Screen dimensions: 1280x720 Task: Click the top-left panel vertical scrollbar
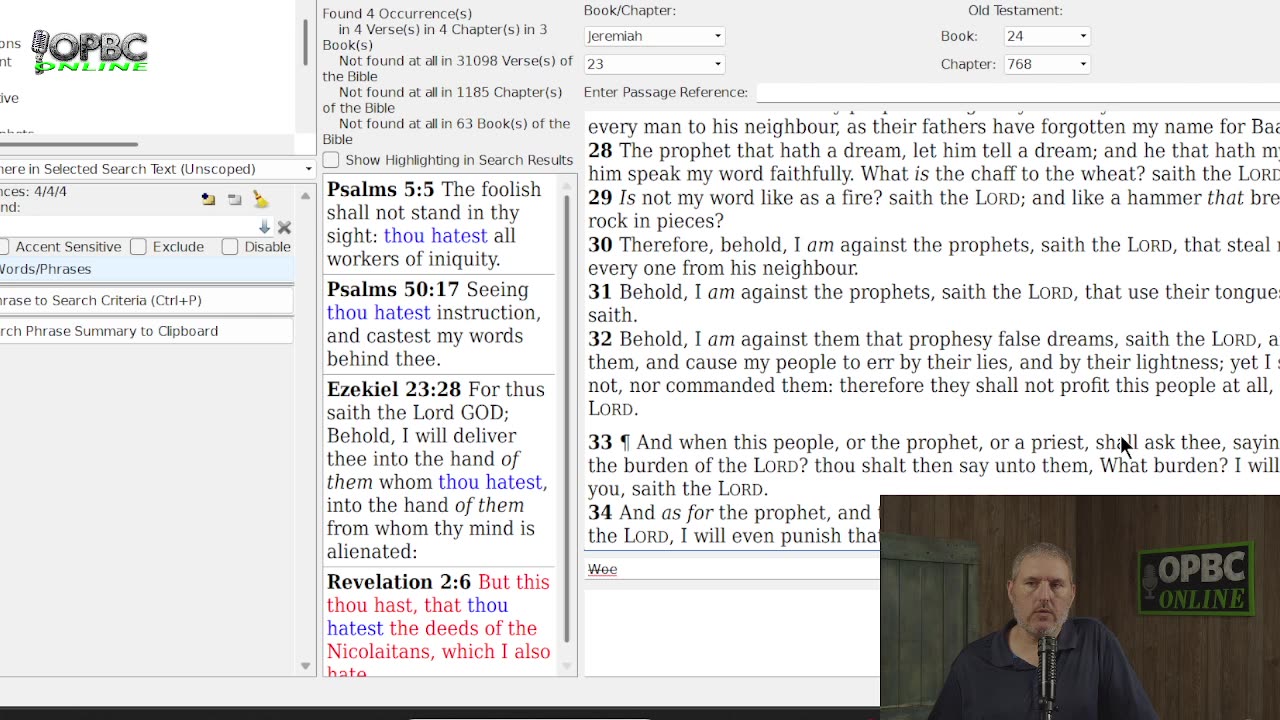point(305,42)
